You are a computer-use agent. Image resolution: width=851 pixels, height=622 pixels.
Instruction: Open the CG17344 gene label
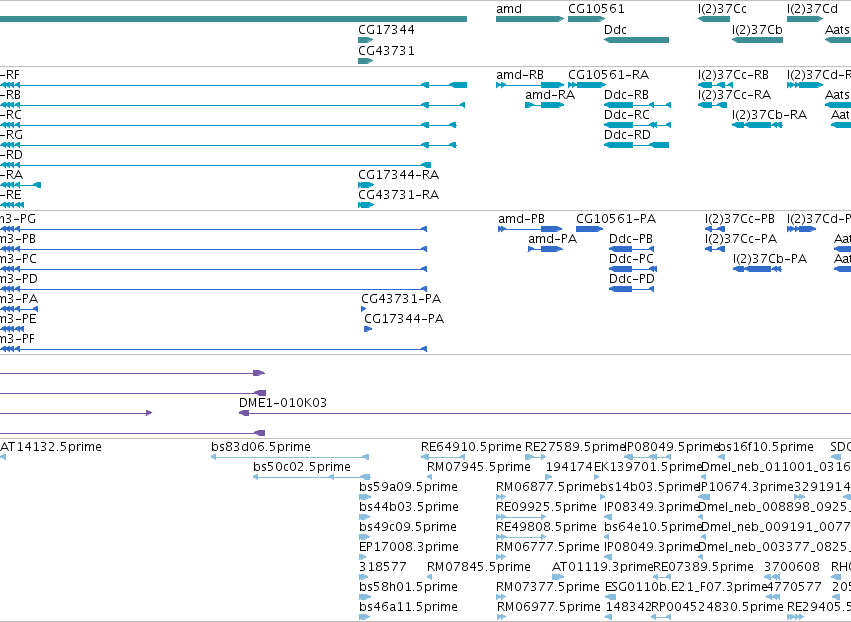click(386, 29)
